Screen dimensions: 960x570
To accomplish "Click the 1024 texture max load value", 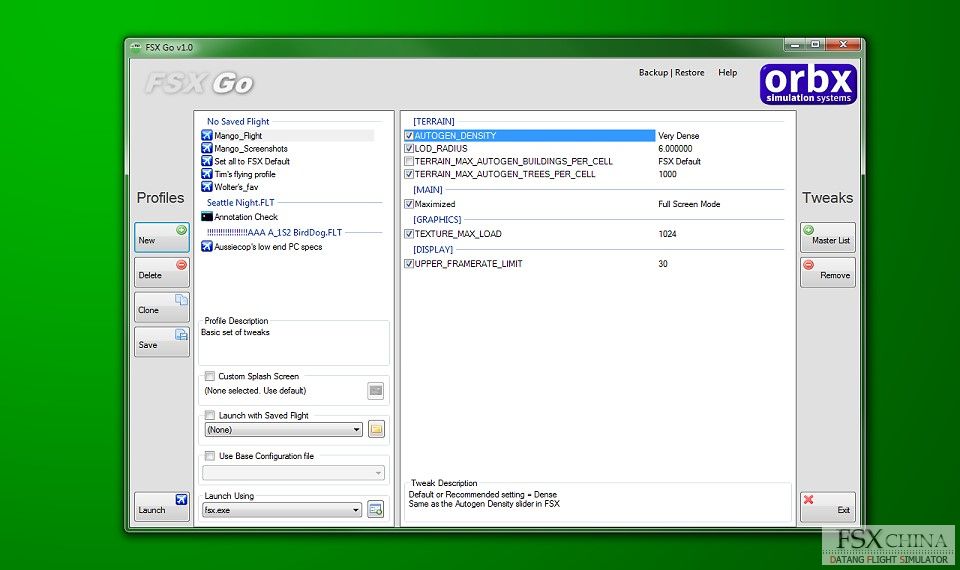I will coord(667,233).
